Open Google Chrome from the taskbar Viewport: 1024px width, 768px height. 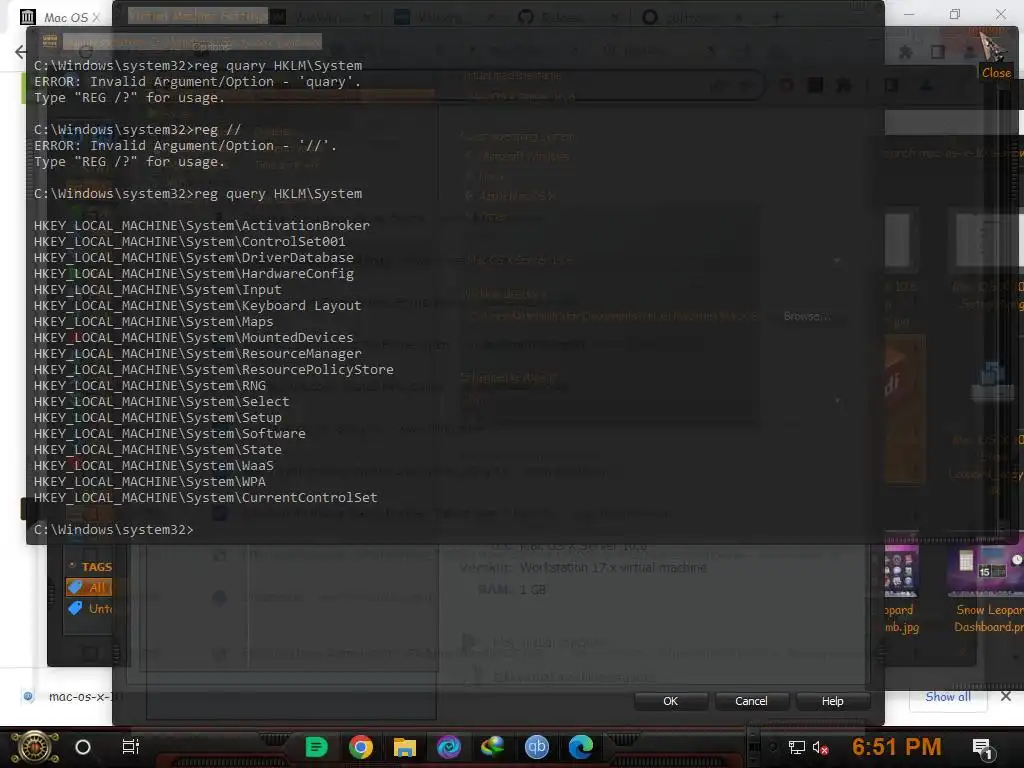click(360, 747)
